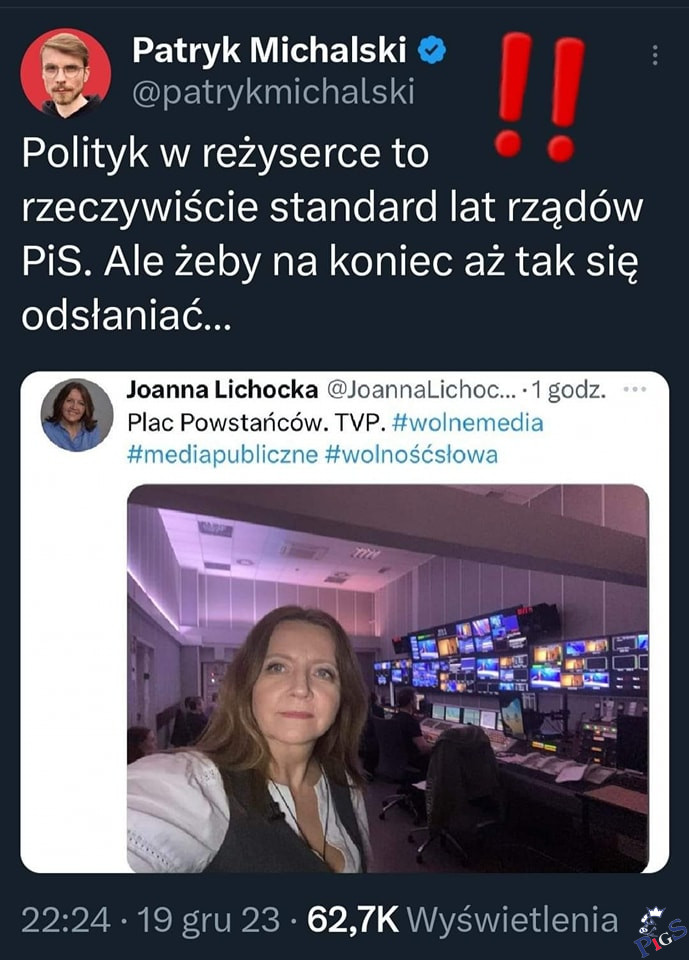Open the #wolnemedia hashtag
Image resolution: width=689 pixels, height=960 pixels.
pos(467,423)
